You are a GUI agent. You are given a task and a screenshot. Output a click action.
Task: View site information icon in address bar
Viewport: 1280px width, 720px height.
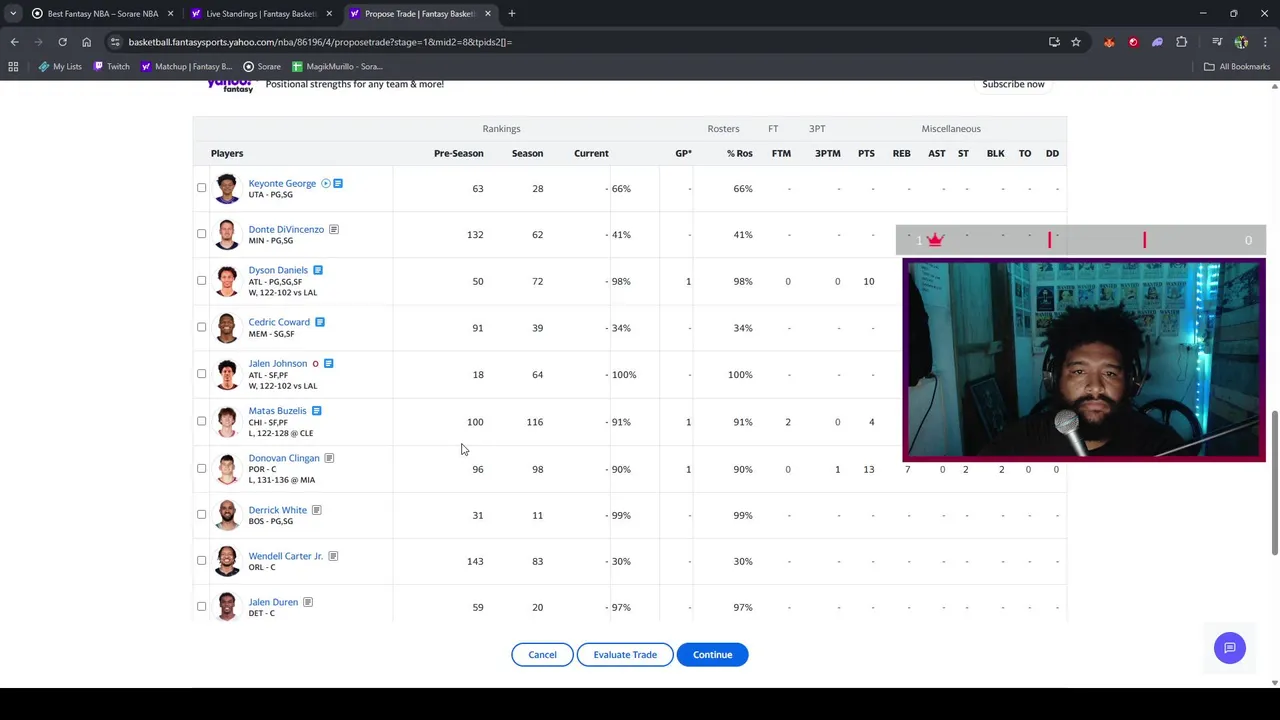point(115,42)
